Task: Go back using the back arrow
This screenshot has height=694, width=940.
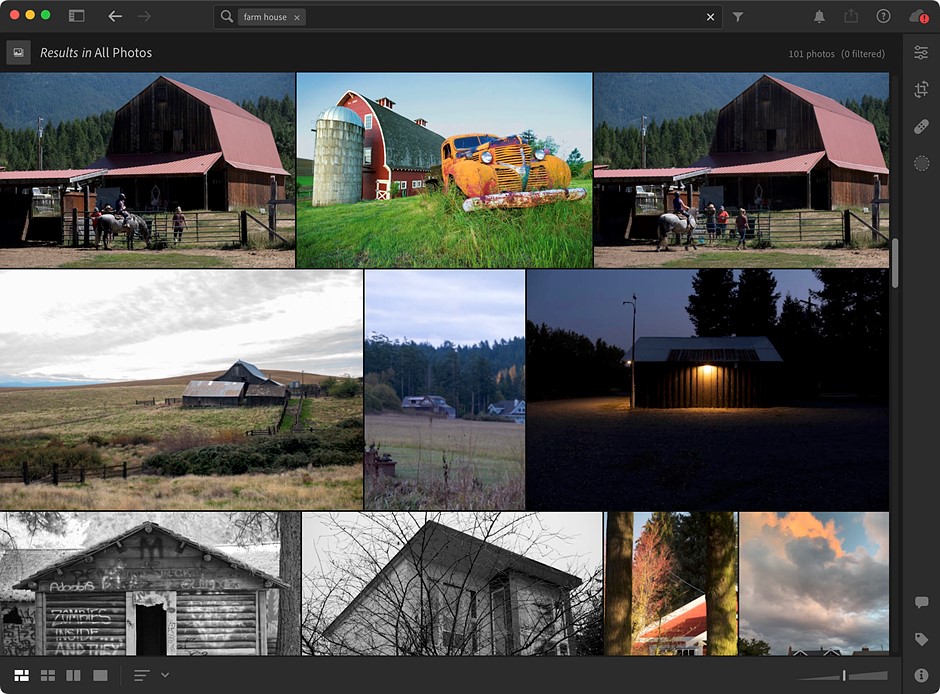Action: tap(115, 16)
